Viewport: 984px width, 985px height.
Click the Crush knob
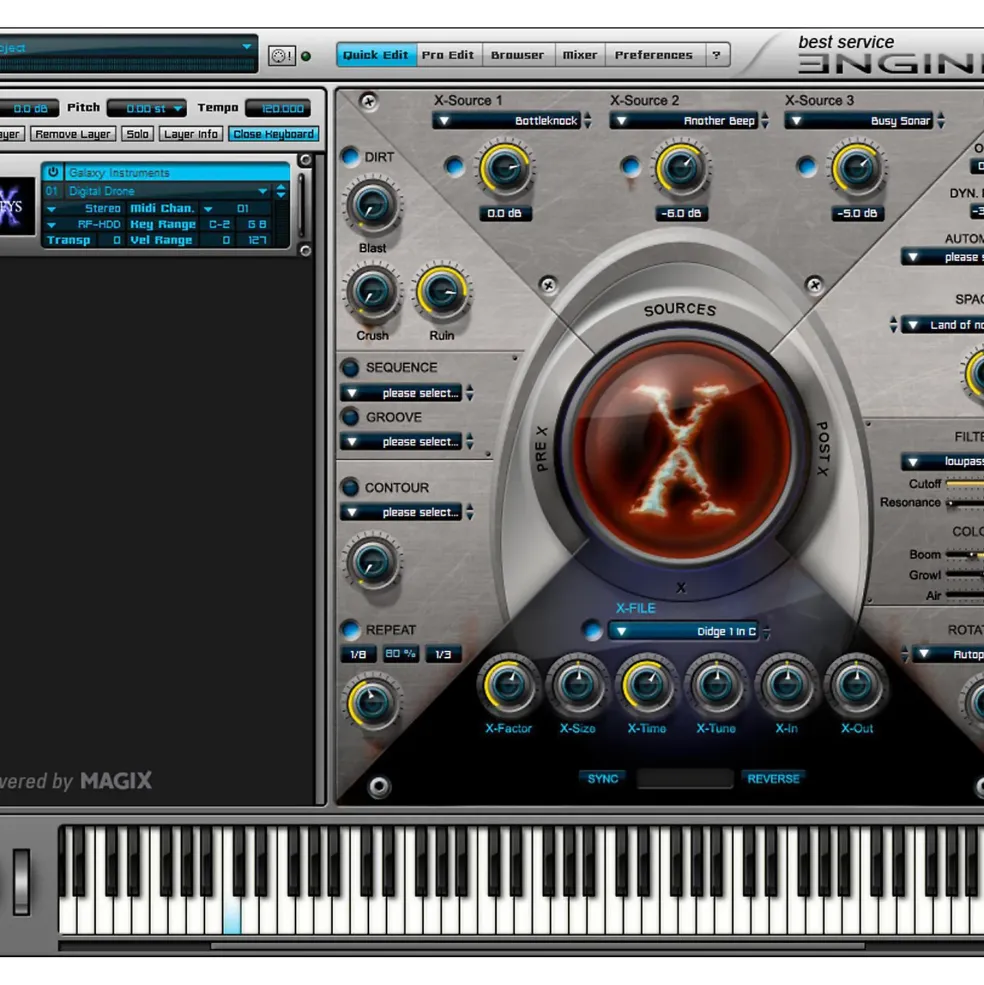tap(372, 292)
